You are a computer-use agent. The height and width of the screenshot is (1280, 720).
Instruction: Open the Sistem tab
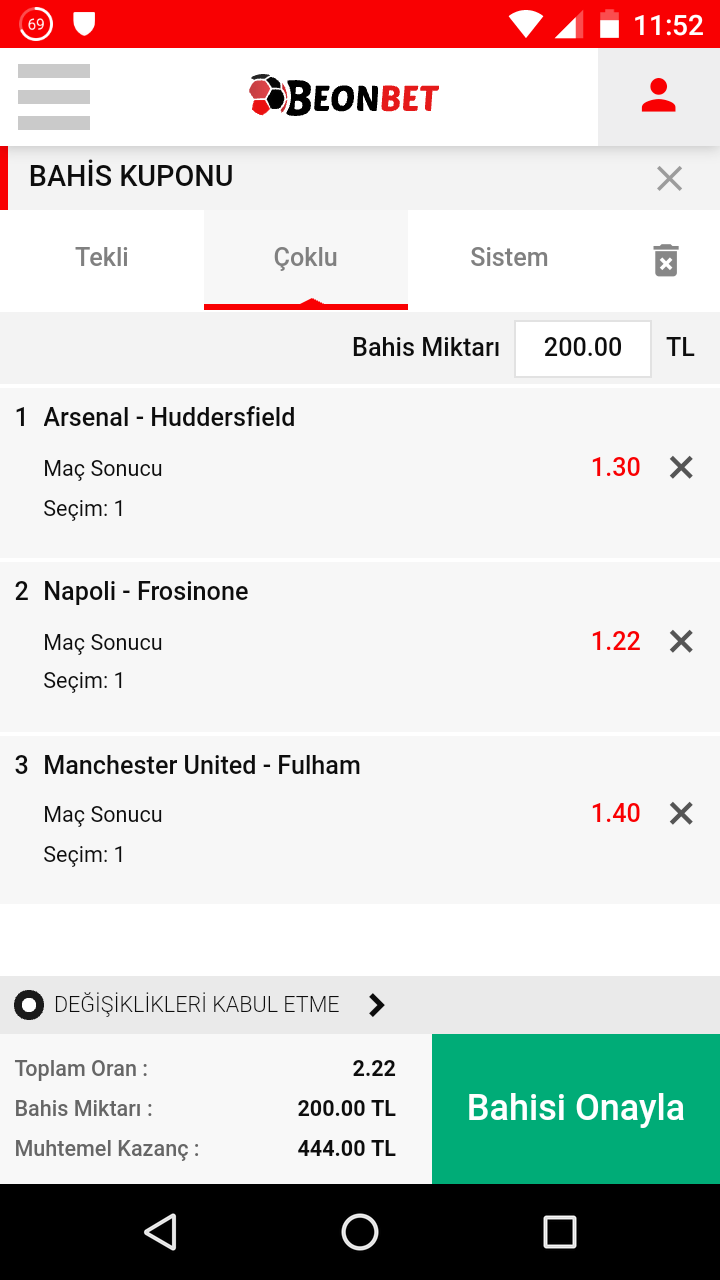(509, 258)
